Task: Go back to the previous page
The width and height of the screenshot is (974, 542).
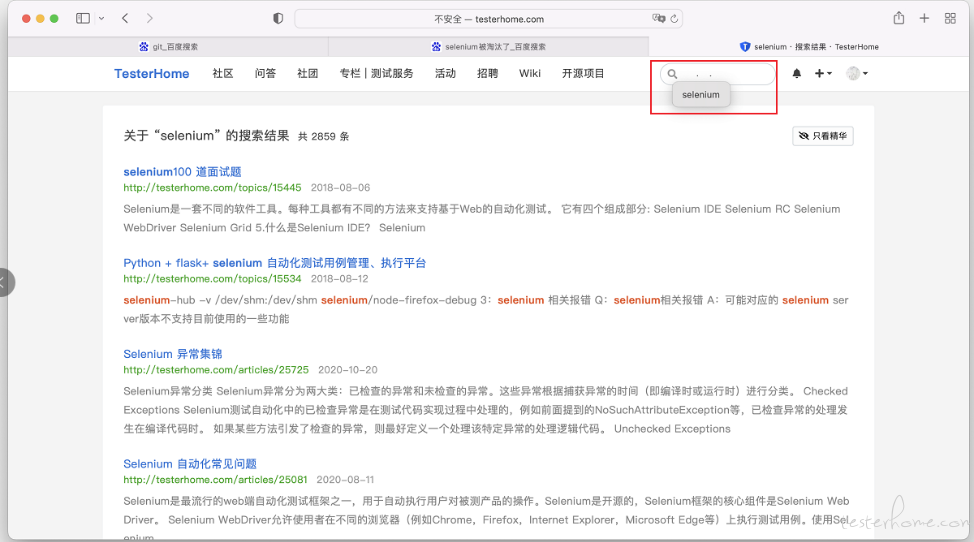Action: point(125,19)
